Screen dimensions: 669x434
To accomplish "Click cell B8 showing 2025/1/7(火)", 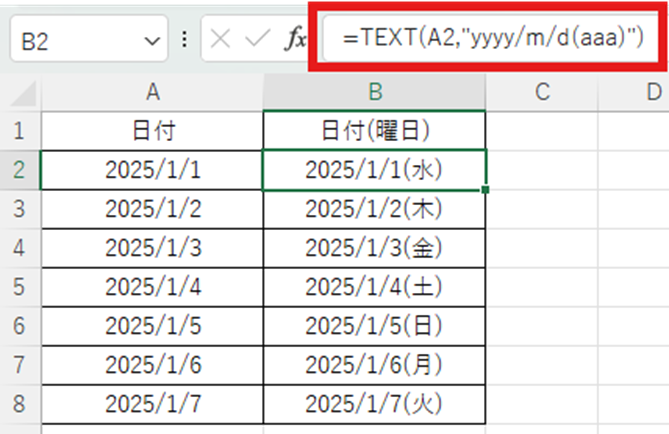I will tap(375, 406).
